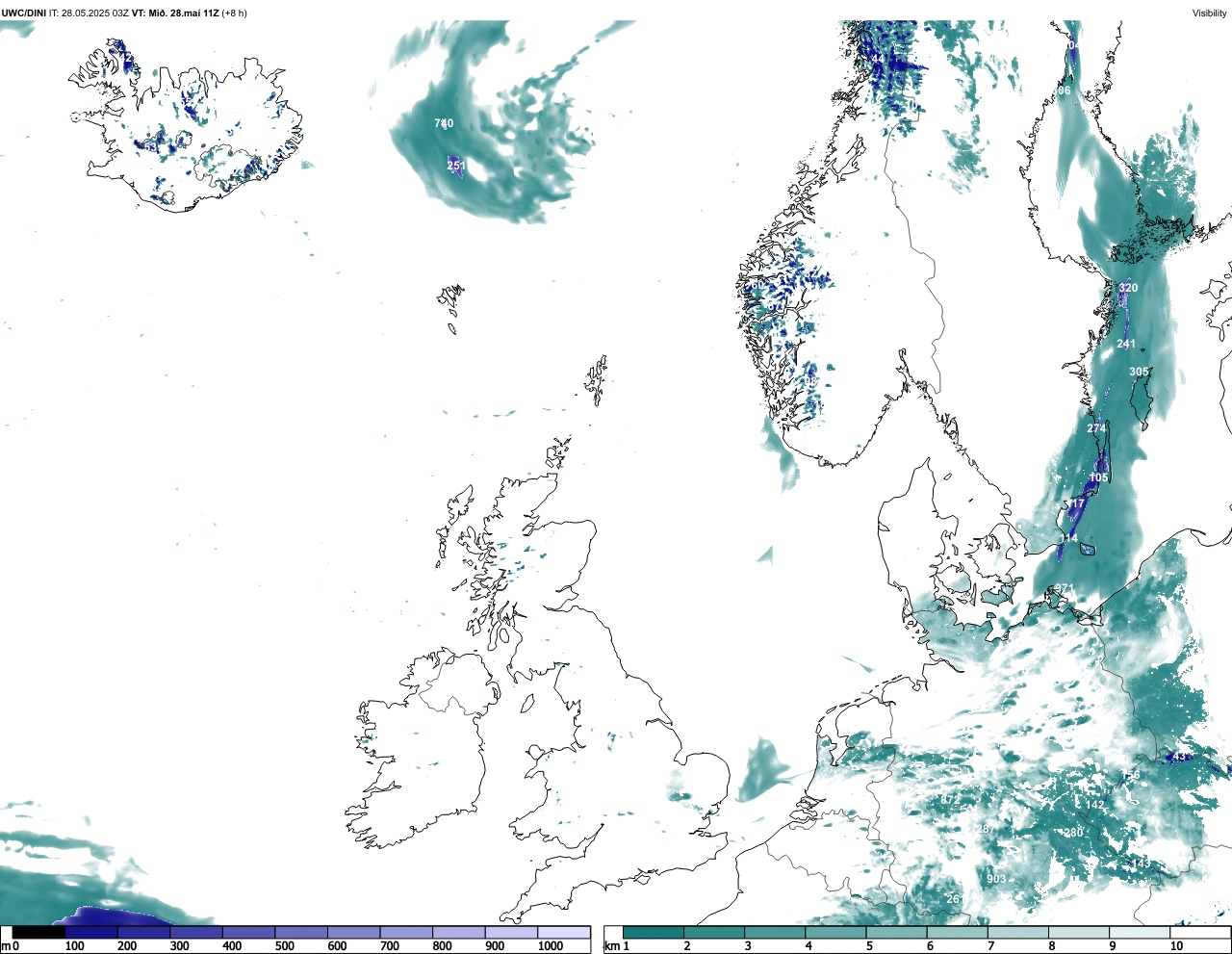Image resolution: width=1232 pixels, height=954 pixels.
Task: Select the 3–4 km teal legend segment
Action: [x=776, y=932]
